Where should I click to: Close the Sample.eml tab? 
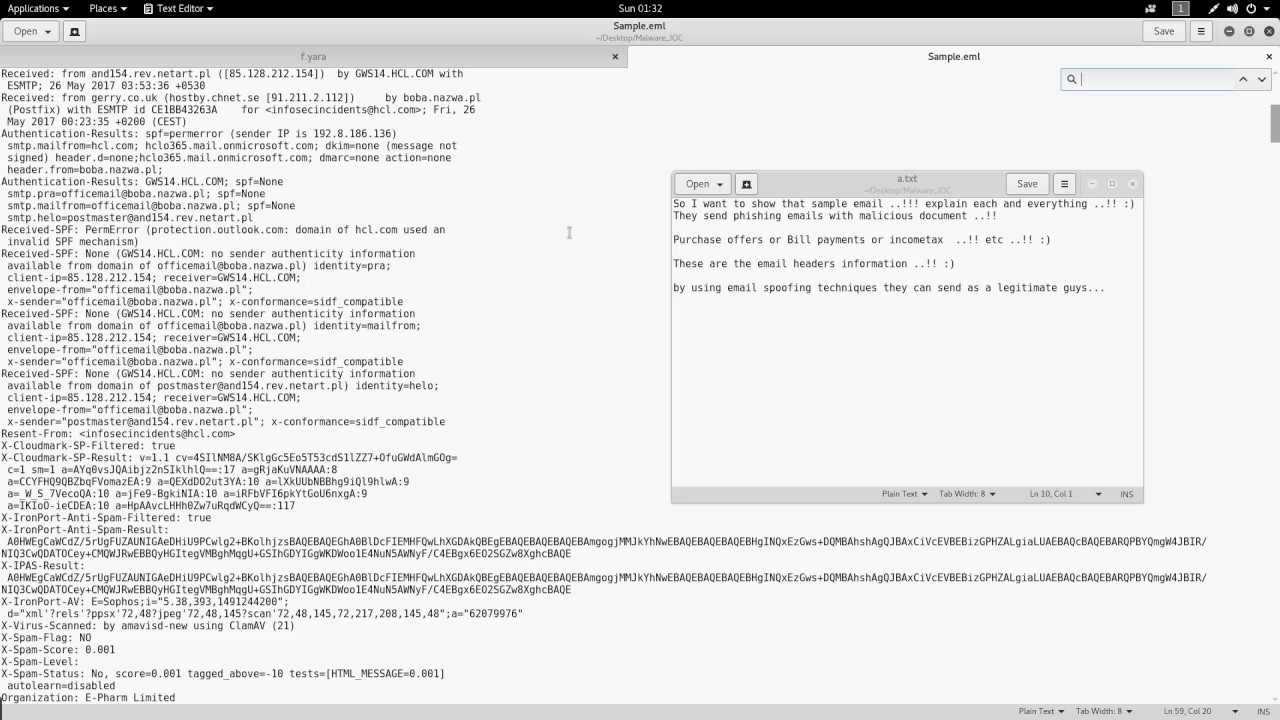click(x=1269, y=57)
